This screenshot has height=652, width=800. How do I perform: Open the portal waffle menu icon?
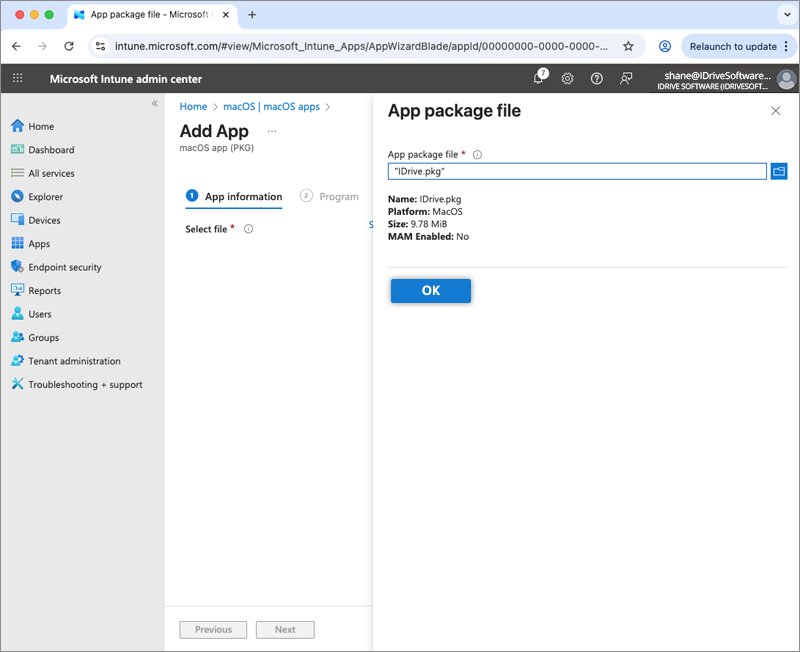(x=18, y=79)
